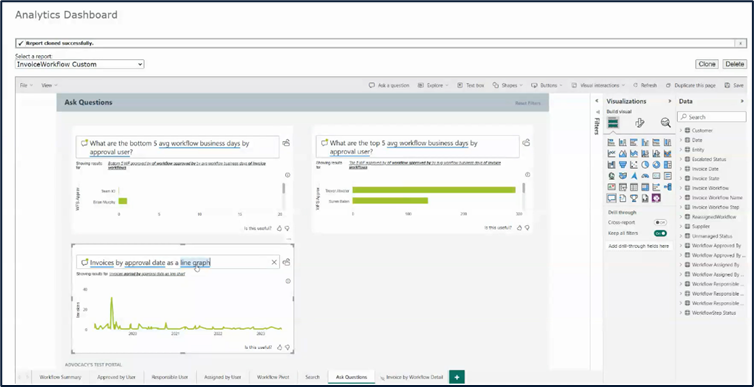Select the stacked column chart visual
Screen dimensions: 754x387
(623, 142)
